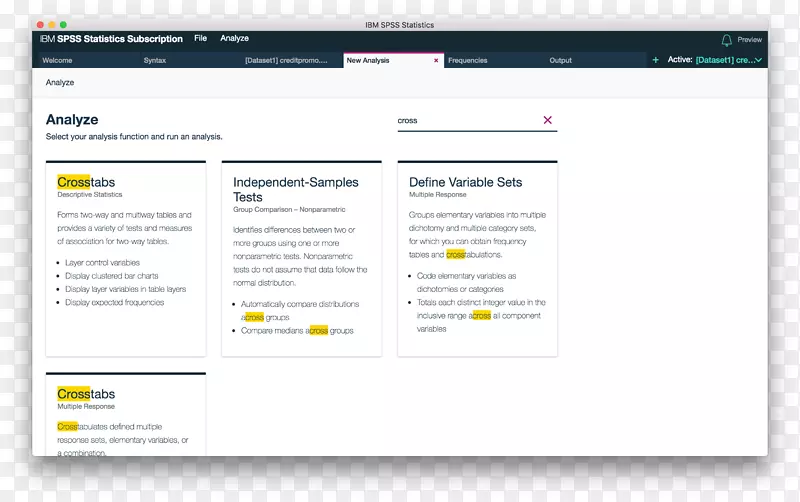Viewport: 800px width, 502px height.
Task: Switch to the Frequencies tab
Action: (494, 60)
